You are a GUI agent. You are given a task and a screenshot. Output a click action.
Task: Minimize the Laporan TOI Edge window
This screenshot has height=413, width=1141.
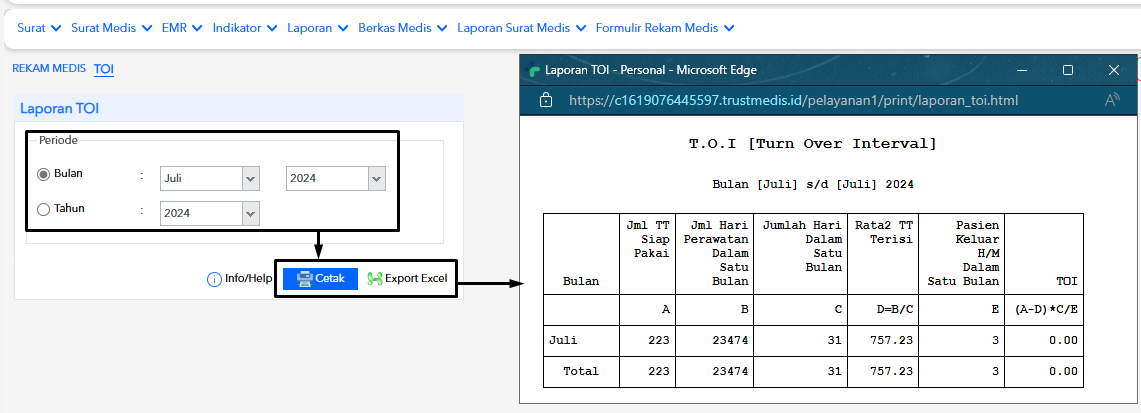[x=1022, y=70]
